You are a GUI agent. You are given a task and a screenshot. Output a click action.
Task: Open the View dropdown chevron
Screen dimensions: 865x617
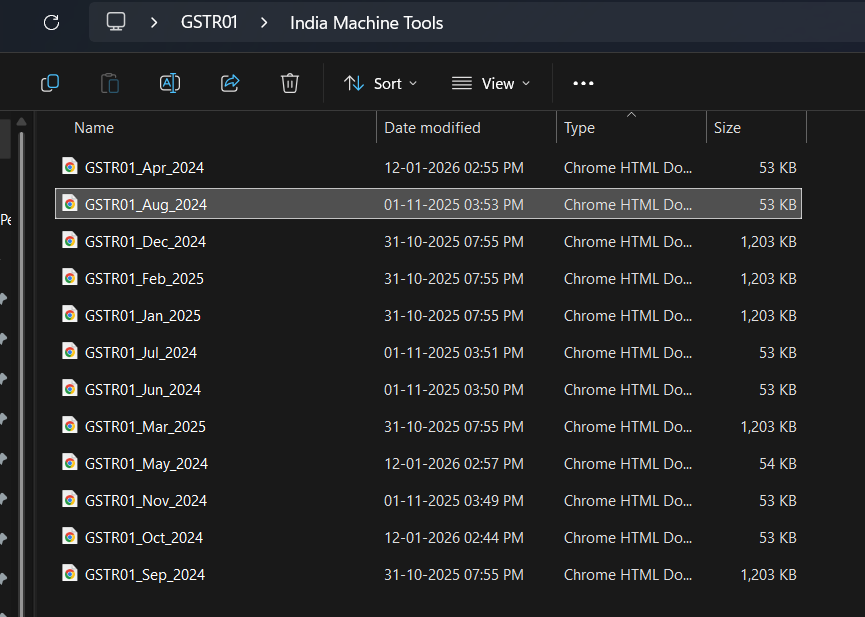pyautogui.click(x=524, y=83)
